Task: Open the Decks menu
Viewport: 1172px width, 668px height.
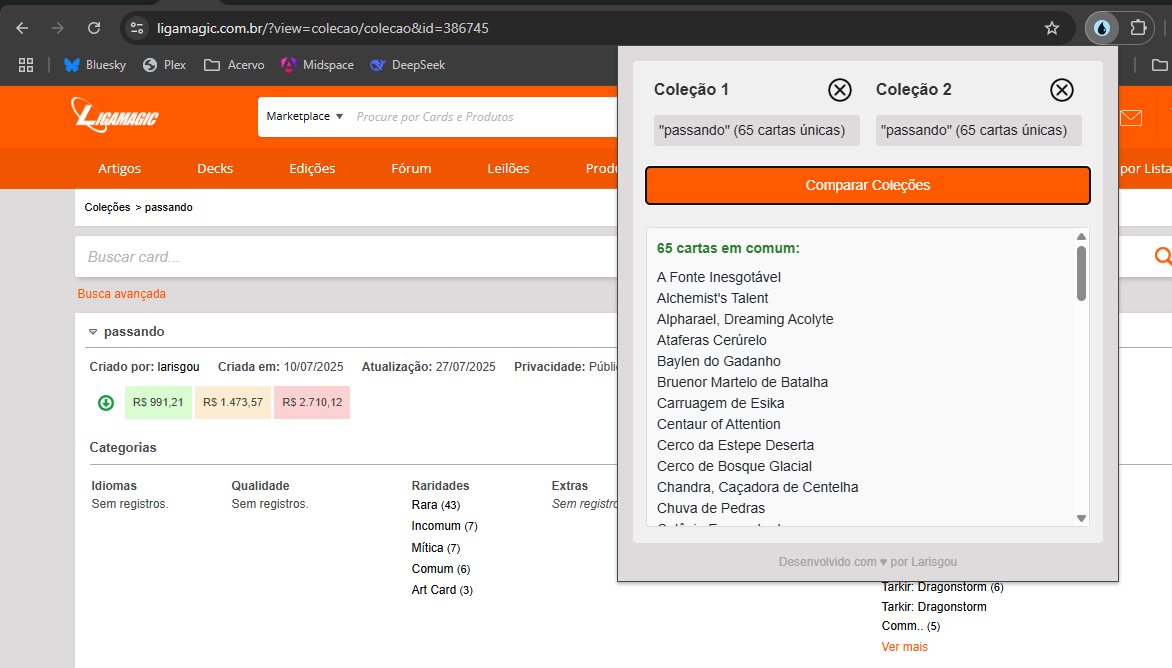Action: click(215, 169)
